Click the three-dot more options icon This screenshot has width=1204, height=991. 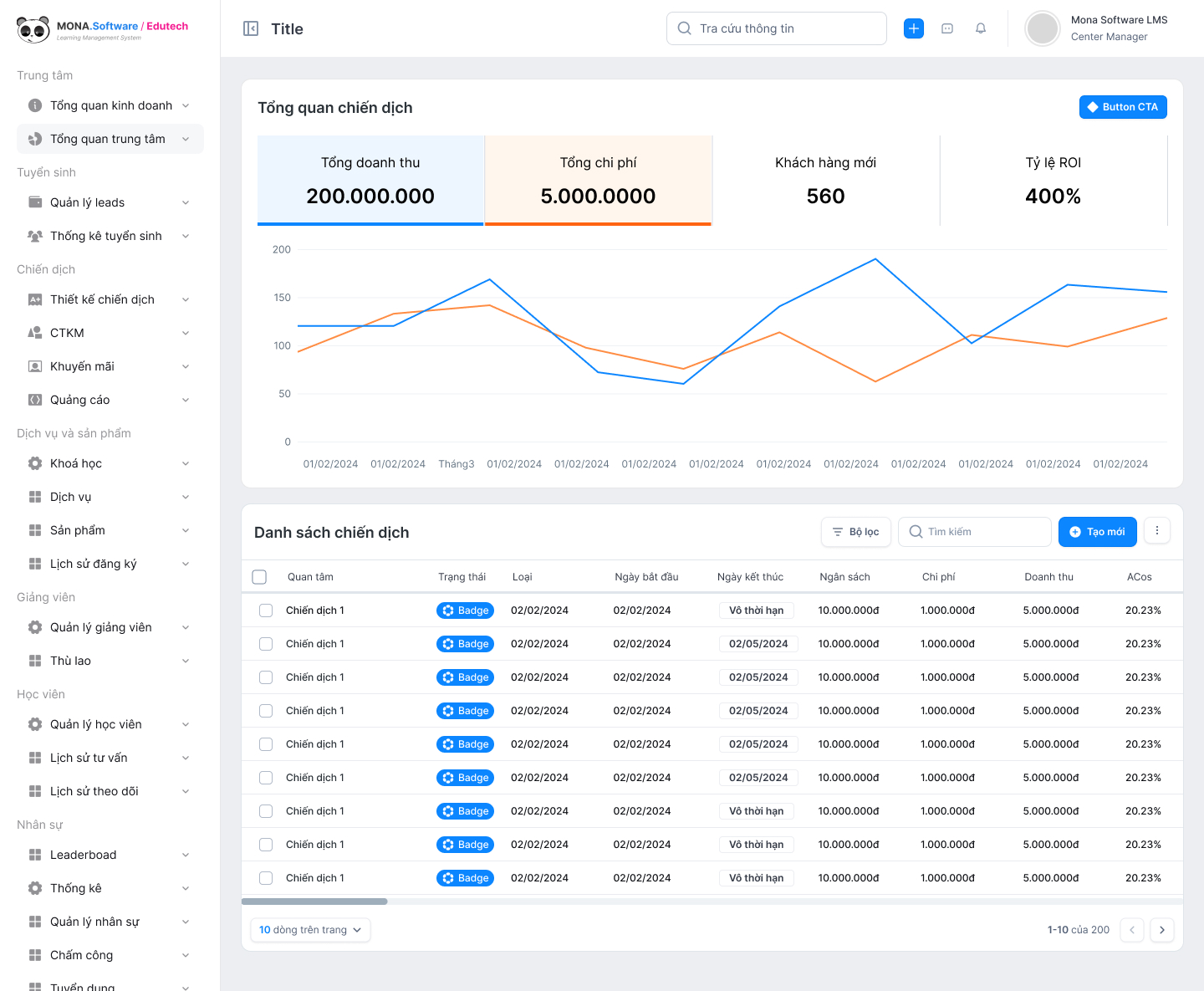click(1157, 530)
